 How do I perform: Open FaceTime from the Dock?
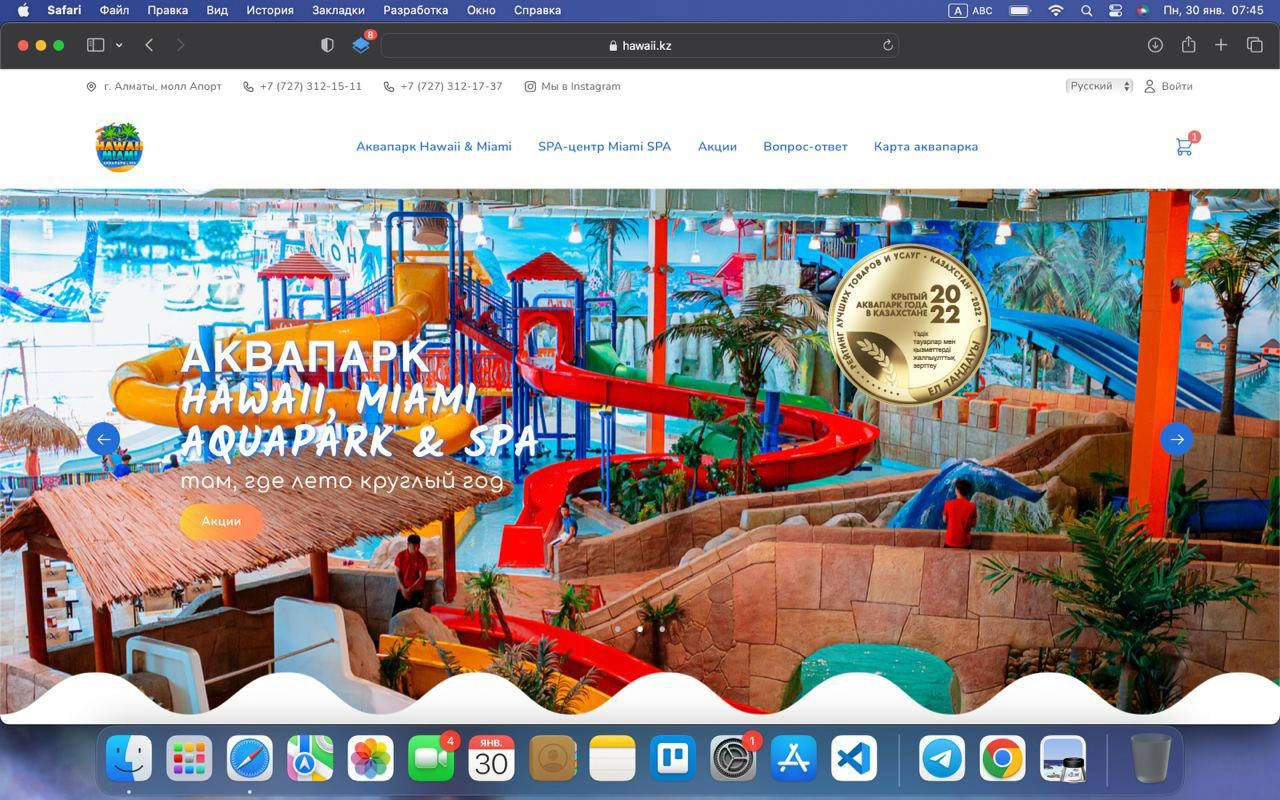coord(431,759)
